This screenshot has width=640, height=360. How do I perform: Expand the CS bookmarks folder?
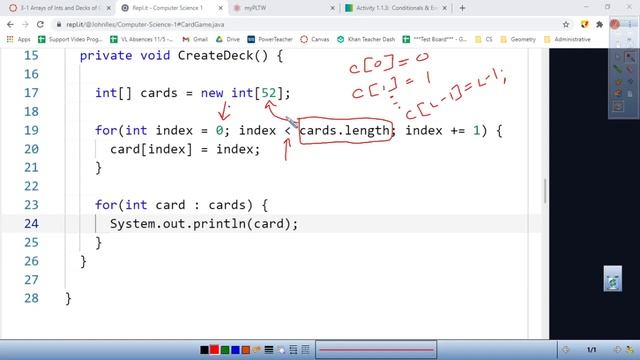(x=484, y=39)
